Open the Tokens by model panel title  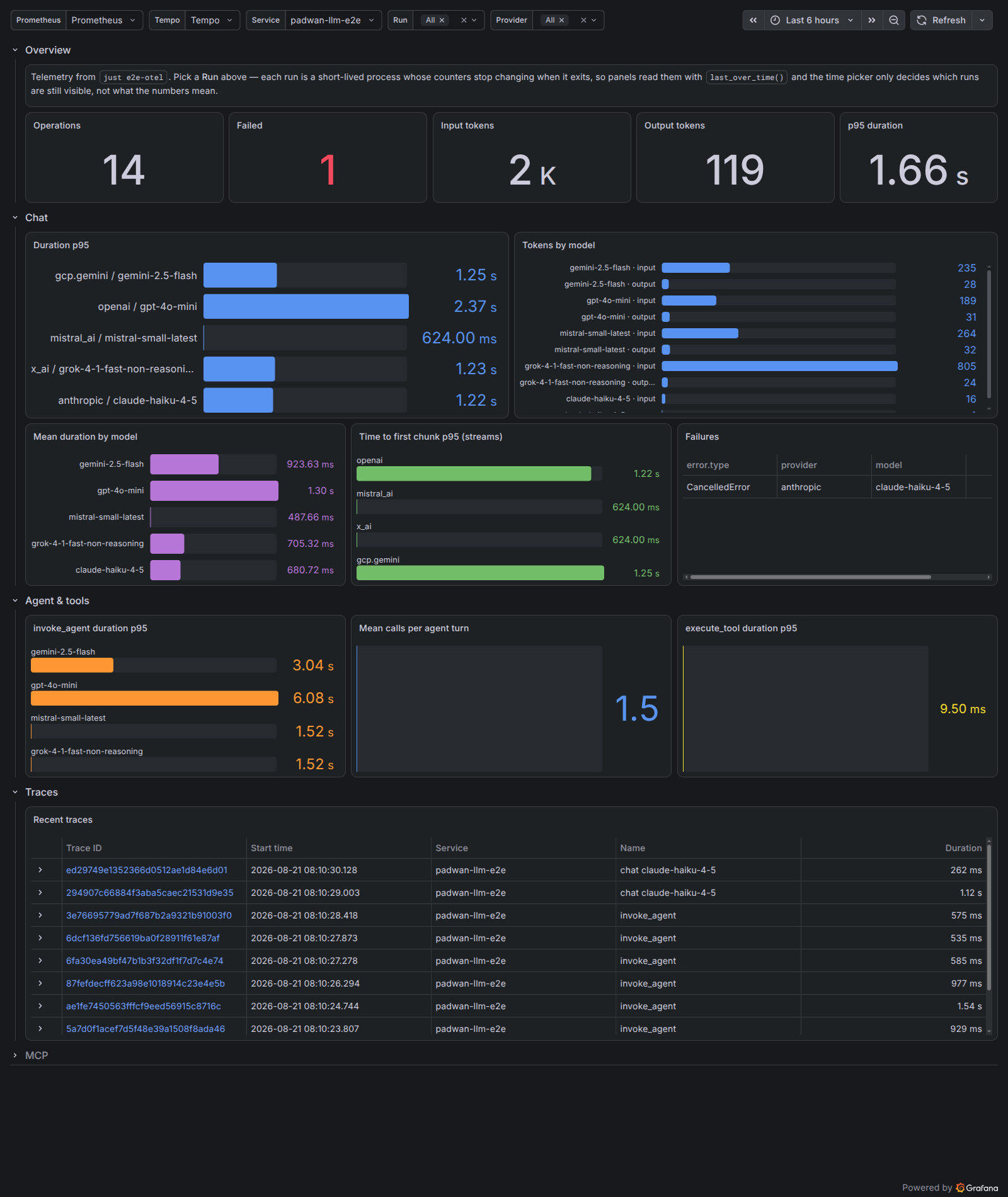558,245
